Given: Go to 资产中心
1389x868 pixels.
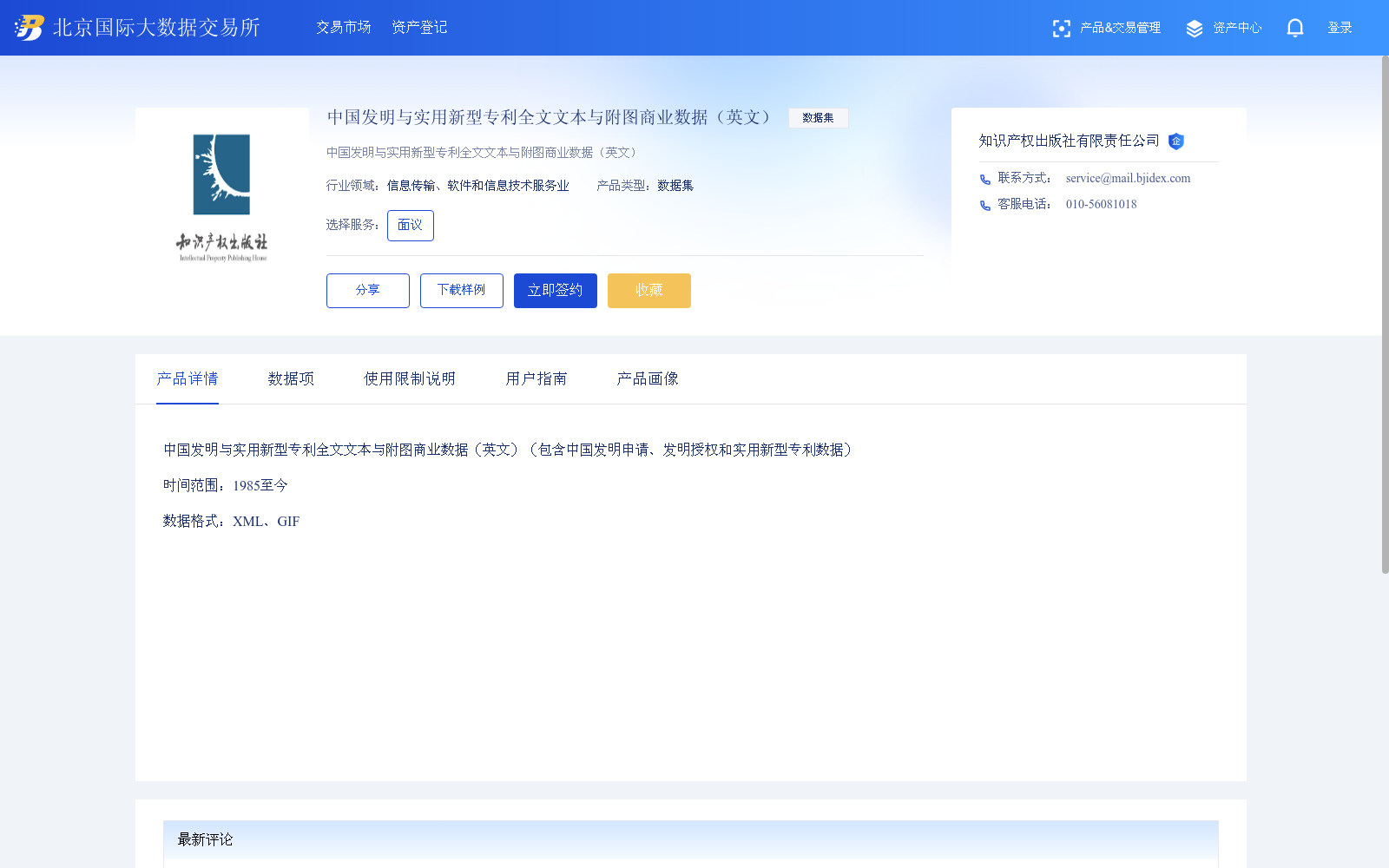Looking at the screenshot, I should [1237, 28].
